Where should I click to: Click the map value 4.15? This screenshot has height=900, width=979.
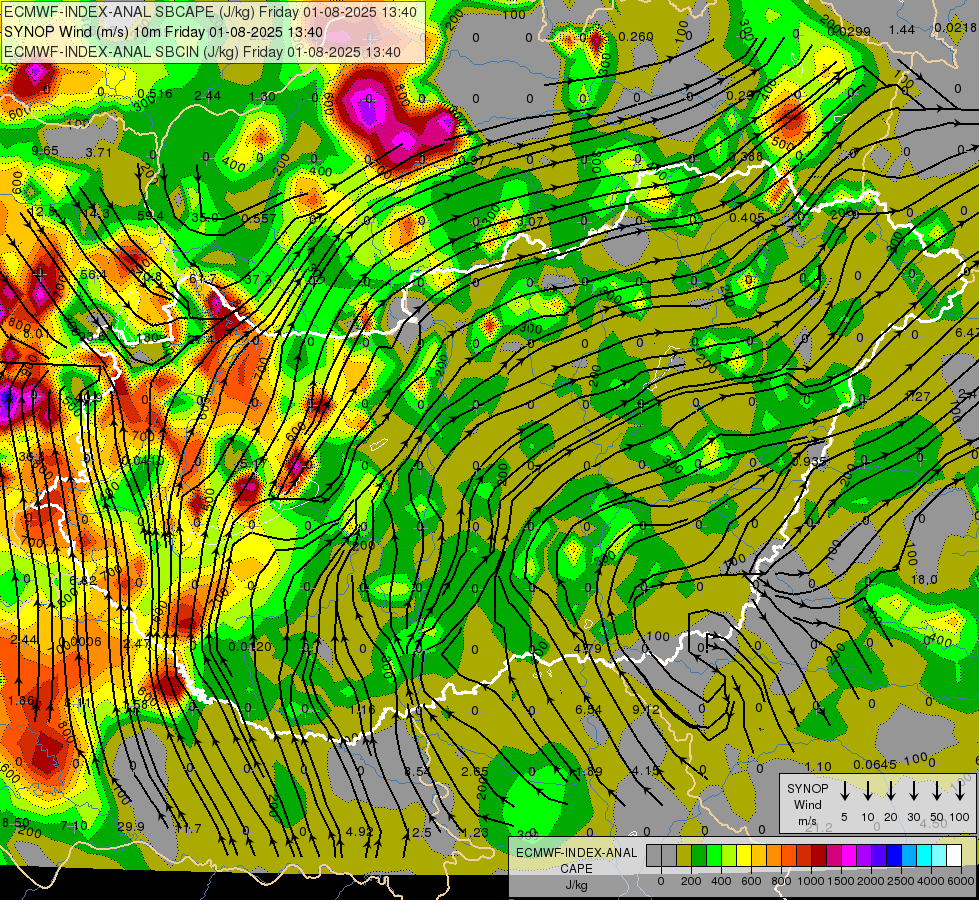645,771
